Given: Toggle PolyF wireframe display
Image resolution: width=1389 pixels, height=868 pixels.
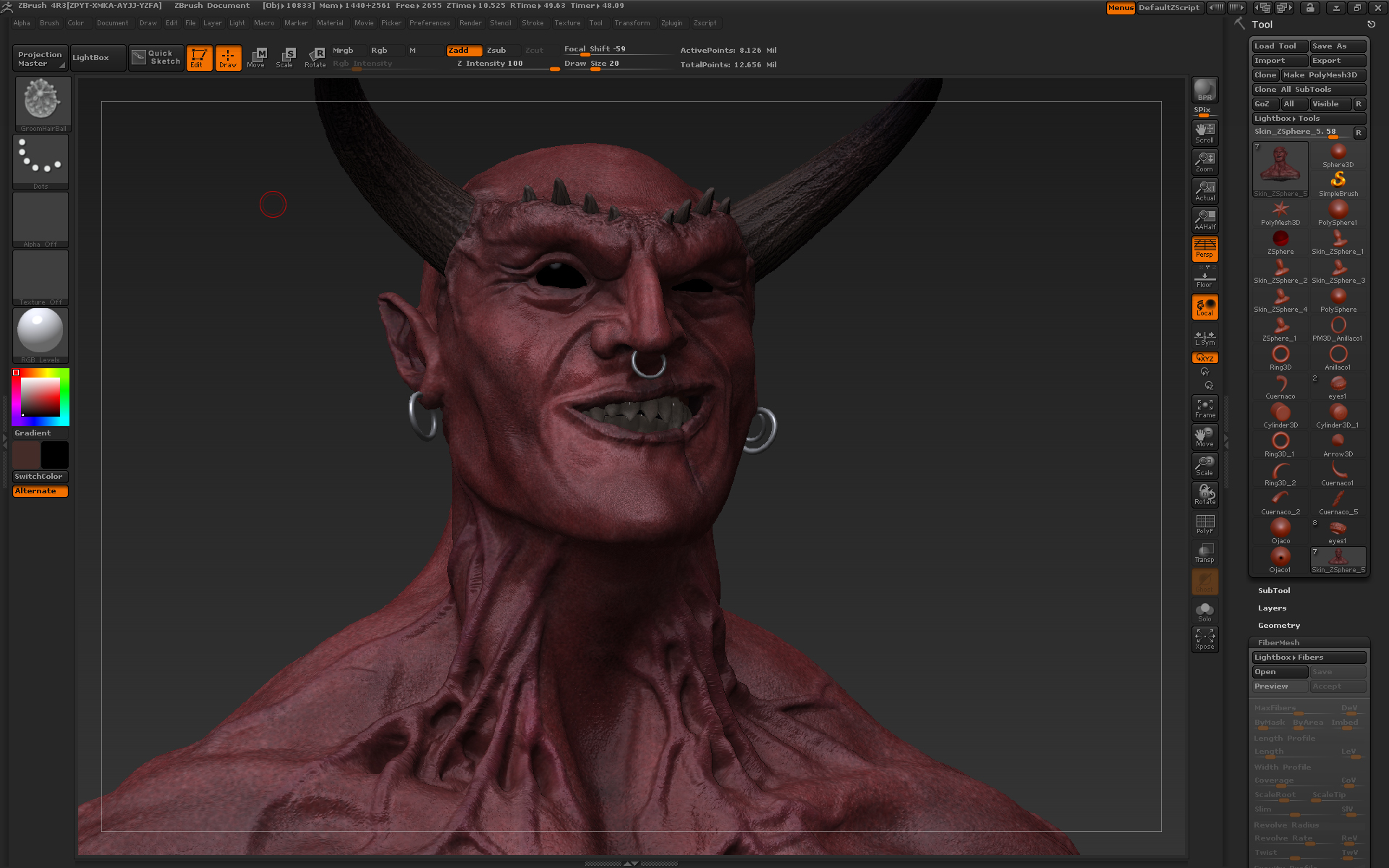Looking at the screenshot, I should tap(1205, 524).
